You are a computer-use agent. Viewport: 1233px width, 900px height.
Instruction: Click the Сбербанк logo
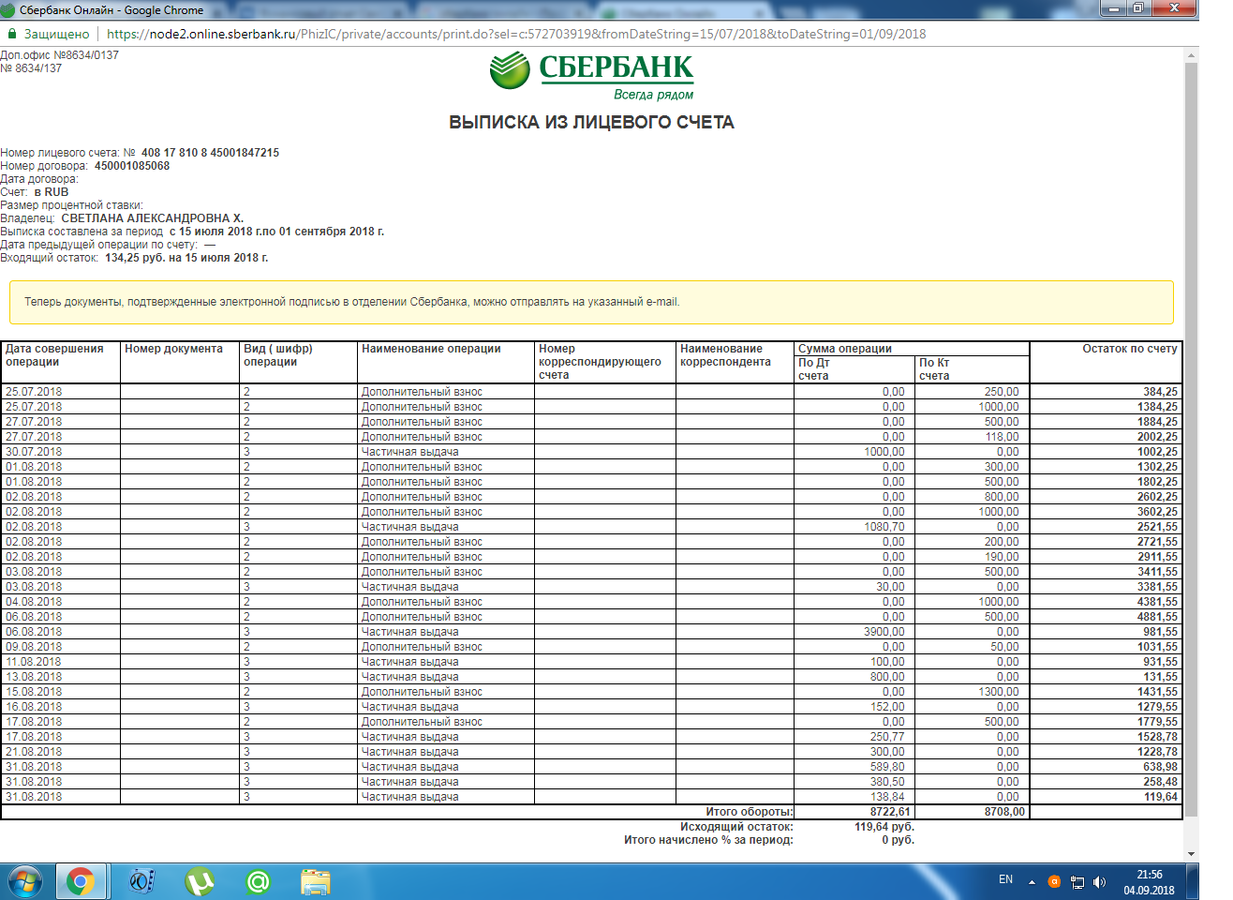(x=591, y=77)
